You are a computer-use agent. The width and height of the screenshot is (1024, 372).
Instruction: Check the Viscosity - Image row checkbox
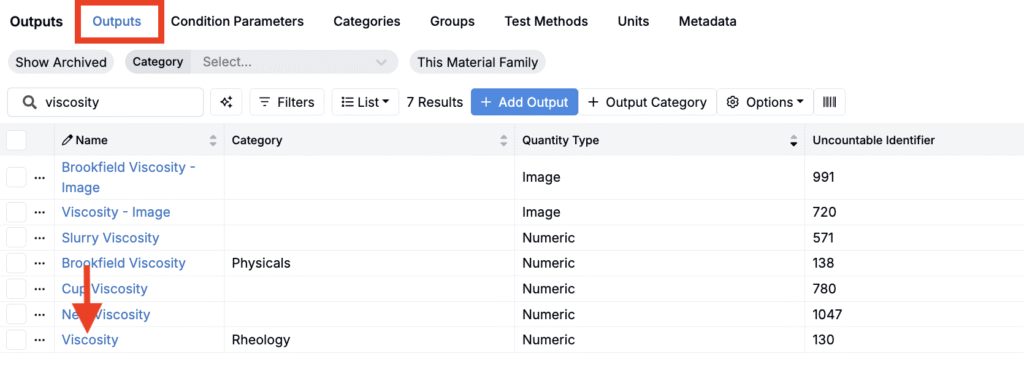(16, 212)
